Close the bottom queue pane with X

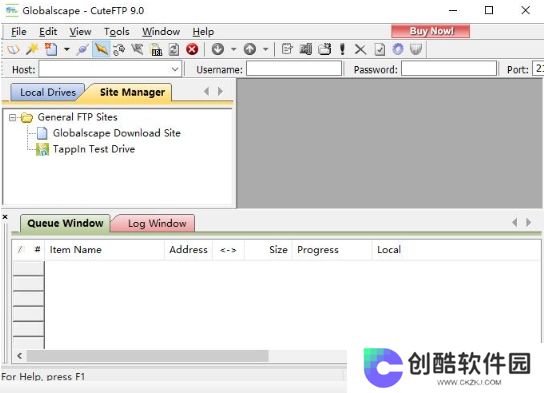[x=5, y=217]
